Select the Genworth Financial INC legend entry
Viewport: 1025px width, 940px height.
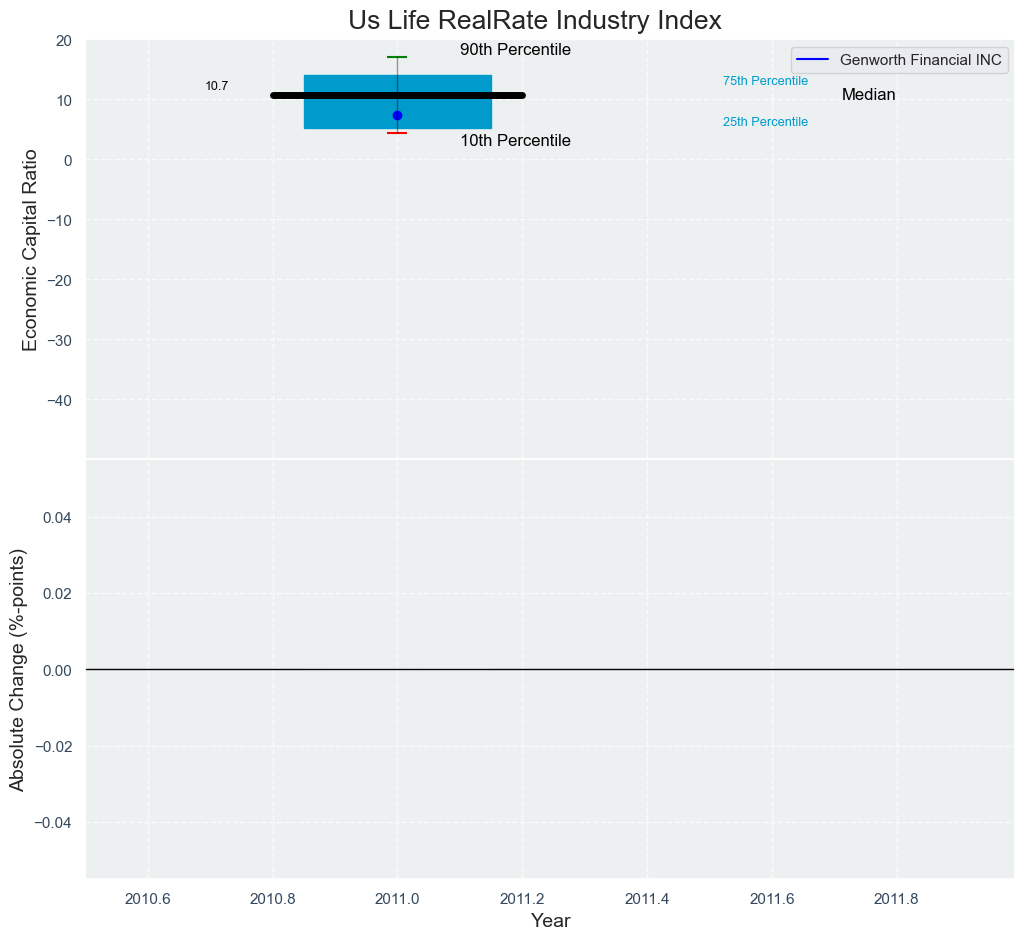click(x=920, y=60)
